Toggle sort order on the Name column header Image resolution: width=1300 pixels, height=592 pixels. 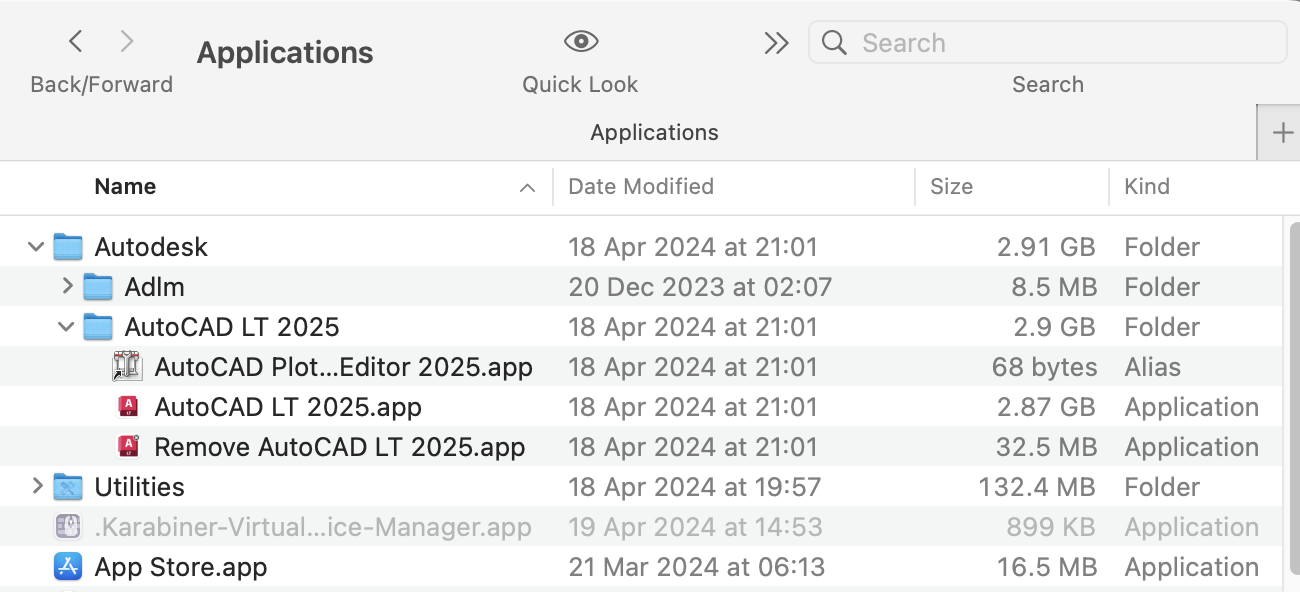pos(125,187)
